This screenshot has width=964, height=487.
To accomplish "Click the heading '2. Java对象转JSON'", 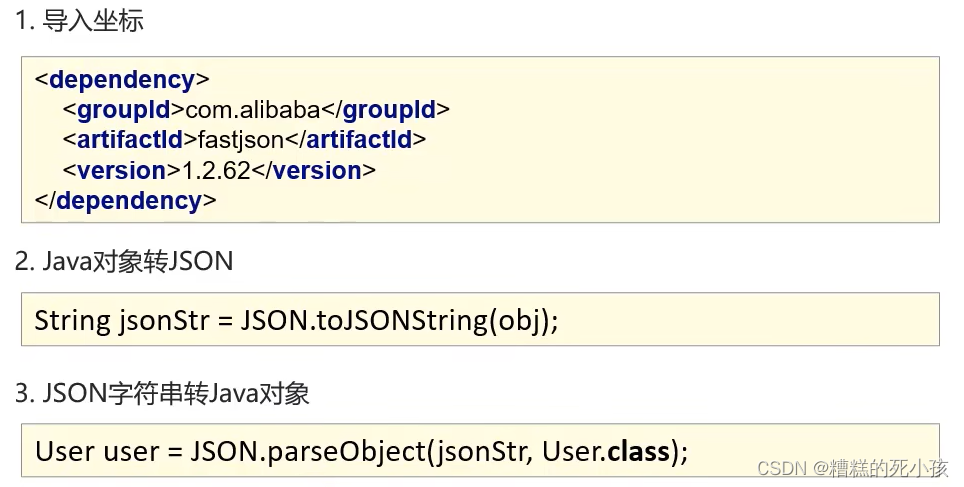I will coord(124,261).
